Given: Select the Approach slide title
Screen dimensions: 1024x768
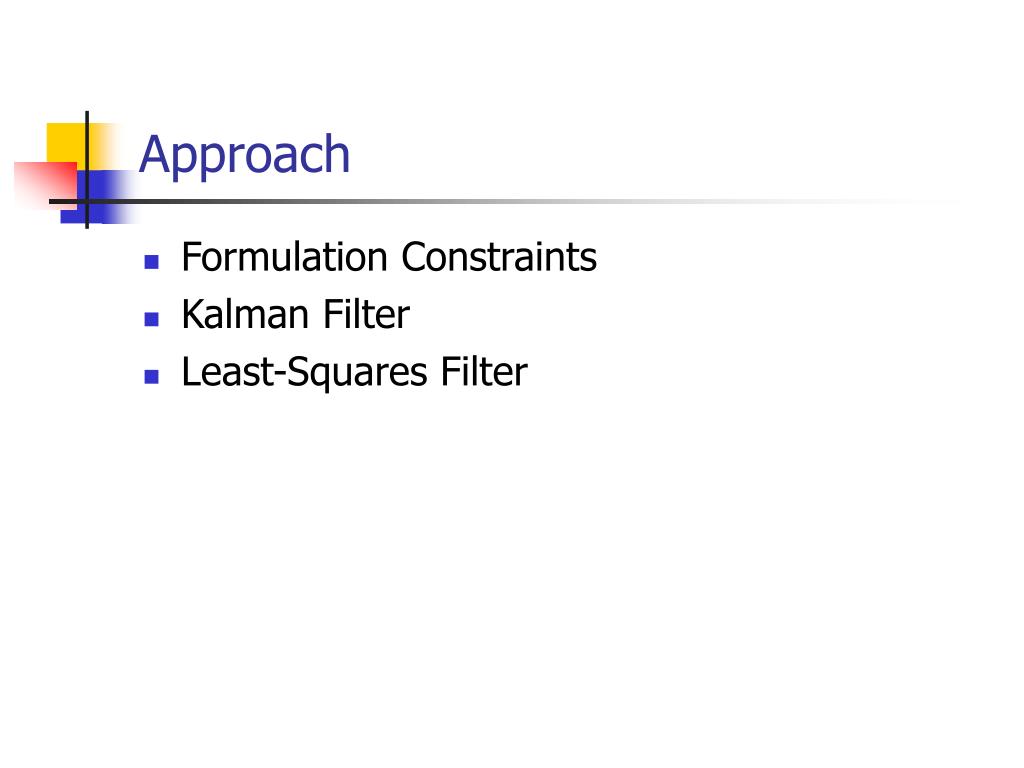Looking at the screenshot, I should (x=245, y=155).
